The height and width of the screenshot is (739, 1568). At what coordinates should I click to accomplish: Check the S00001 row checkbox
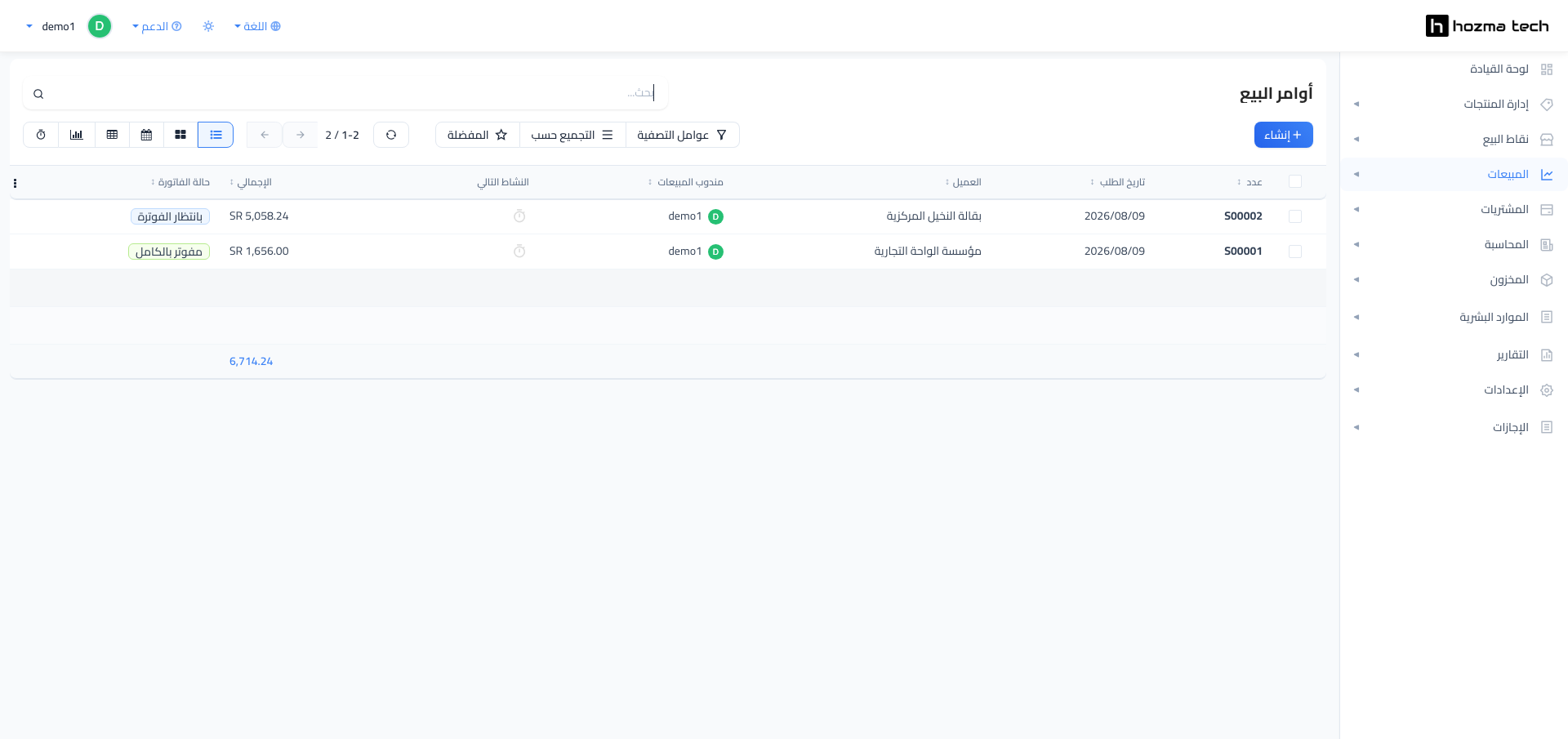[1295, 252]
